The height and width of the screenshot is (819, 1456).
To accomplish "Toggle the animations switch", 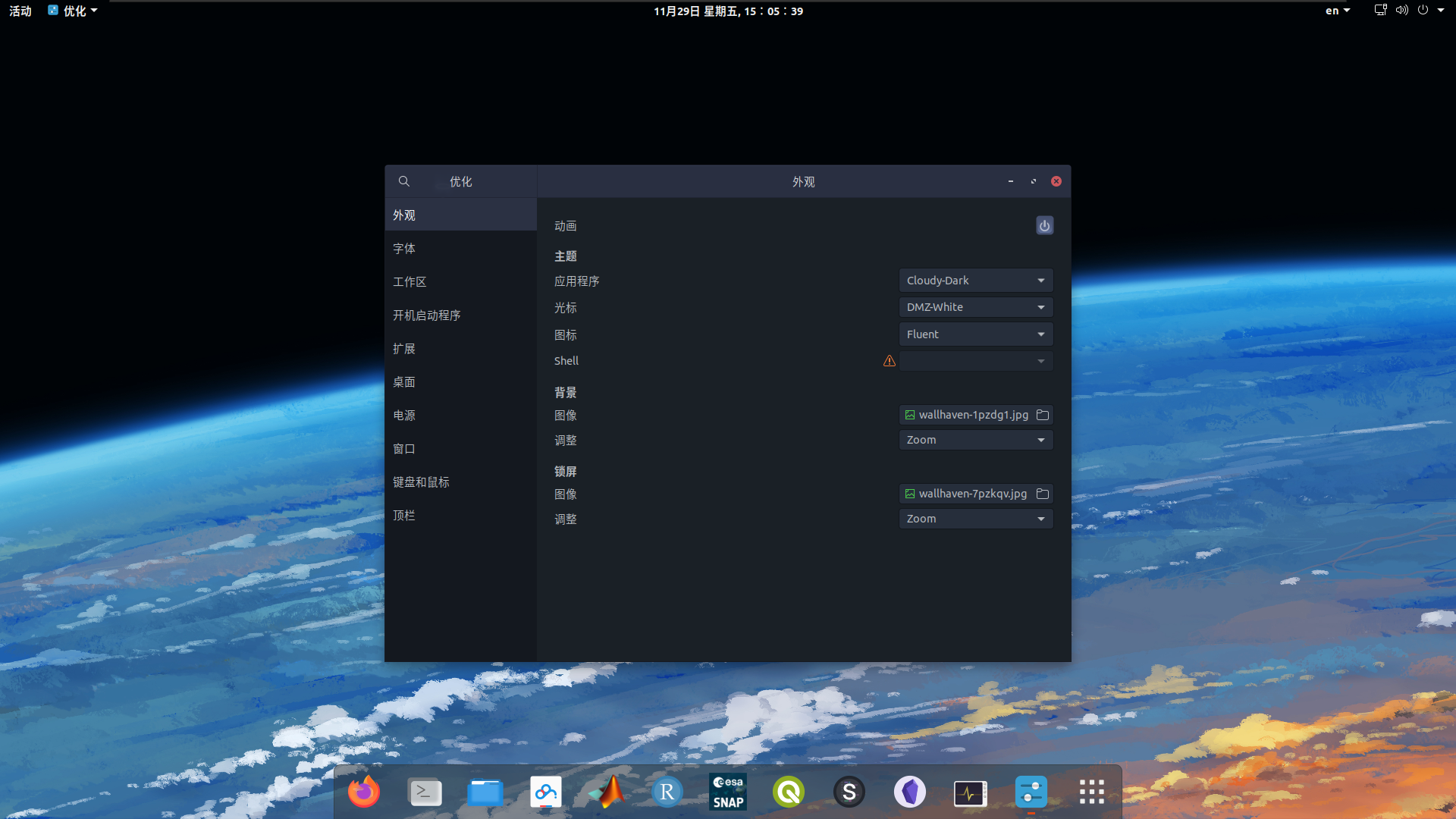I will [1044, 225].
